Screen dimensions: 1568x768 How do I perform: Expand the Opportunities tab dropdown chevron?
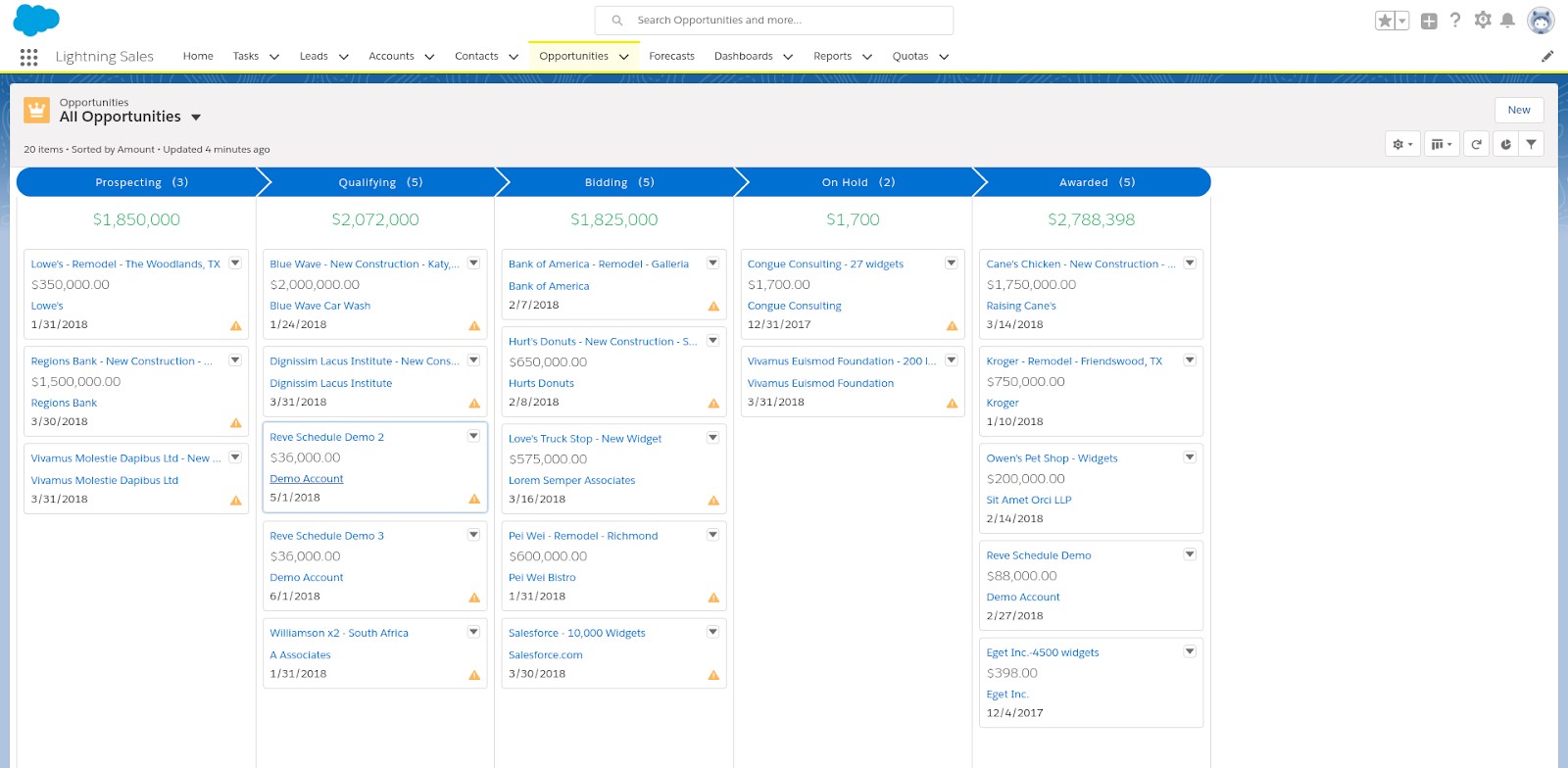click(624, 57)
